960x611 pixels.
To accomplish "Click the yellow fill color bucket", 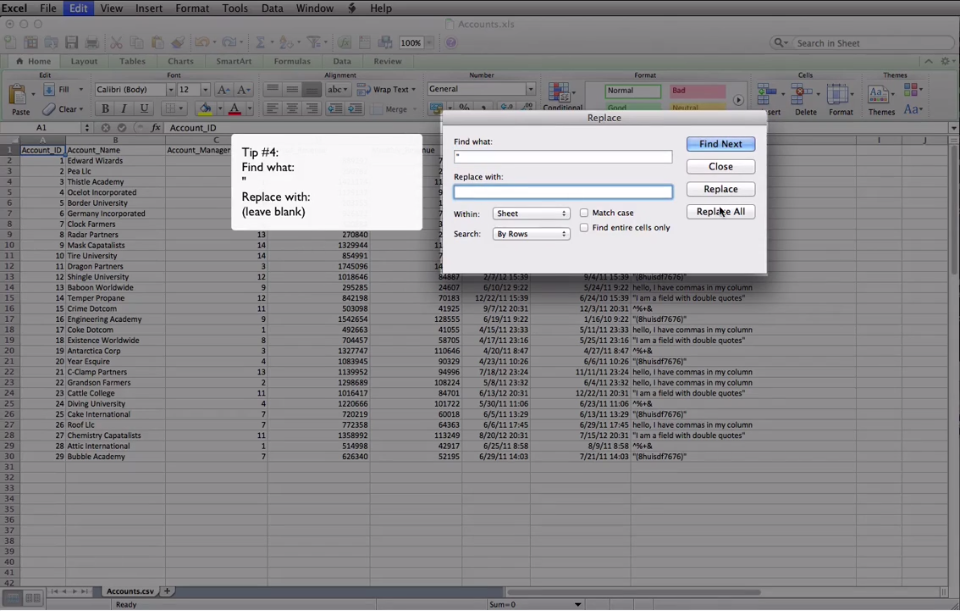I will tap(205, 109).
